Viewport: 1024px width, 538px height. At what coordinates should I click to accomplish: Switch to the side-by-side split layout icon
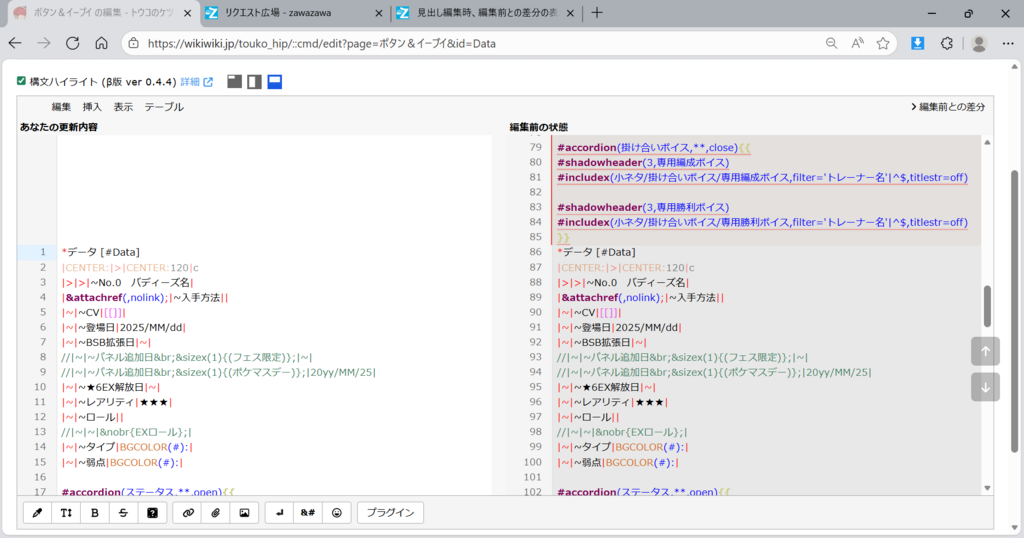coord(254,81)
